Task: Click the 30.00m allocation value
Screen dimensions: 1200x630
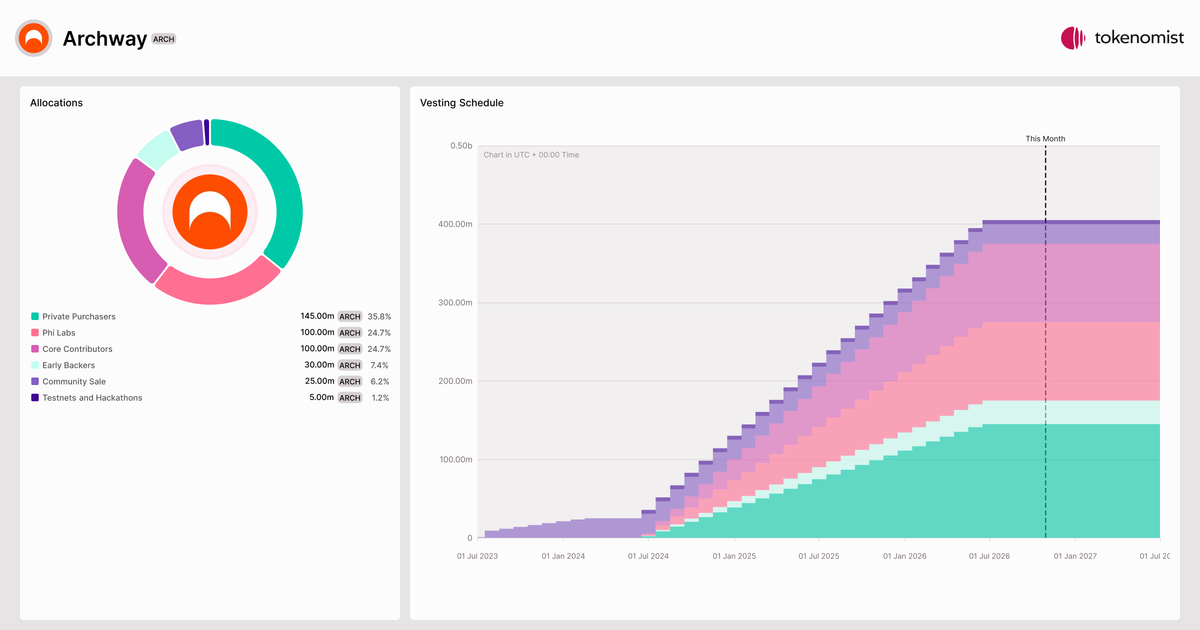Action: pos(319,365)
